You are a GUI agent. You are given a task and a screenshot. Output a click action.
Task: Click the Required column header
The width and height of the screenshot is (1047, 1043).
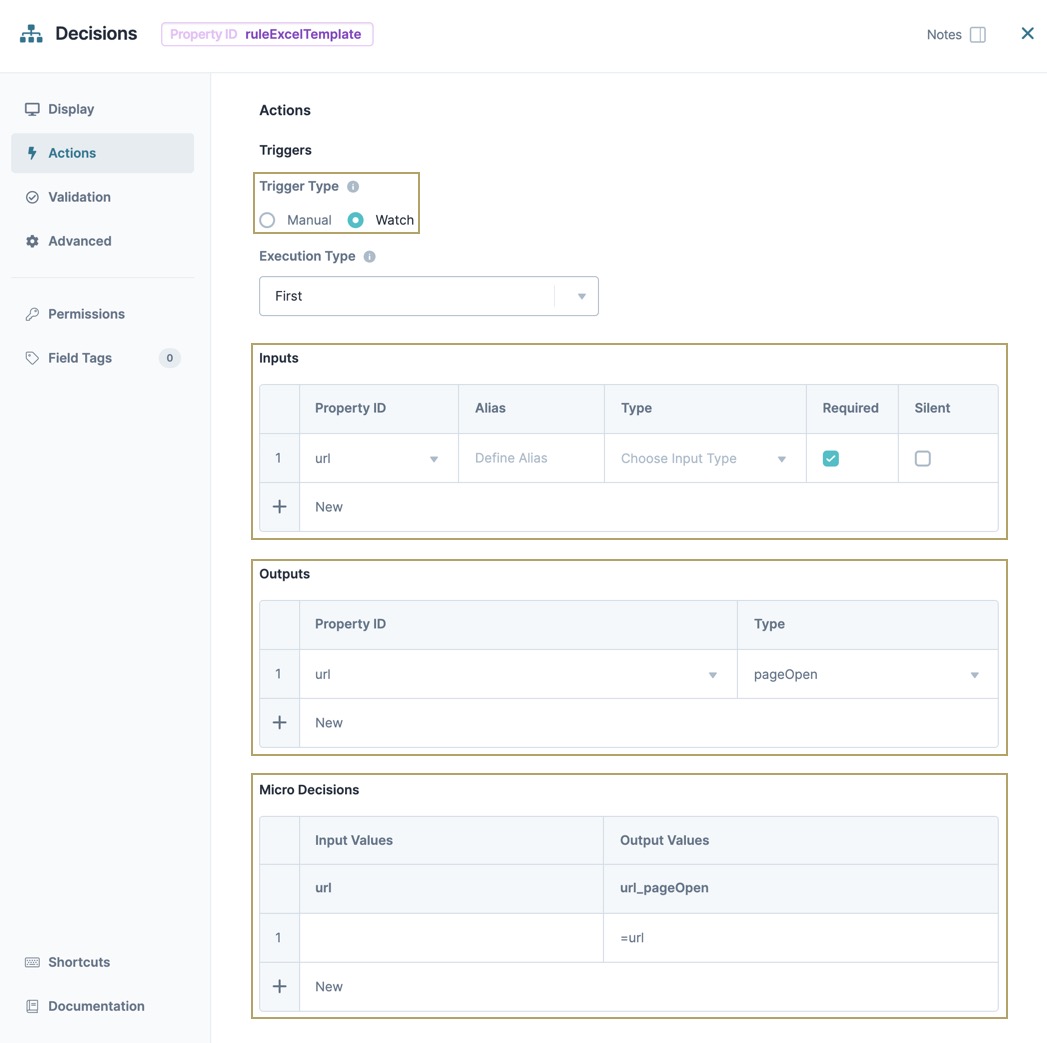pos(850,408)
